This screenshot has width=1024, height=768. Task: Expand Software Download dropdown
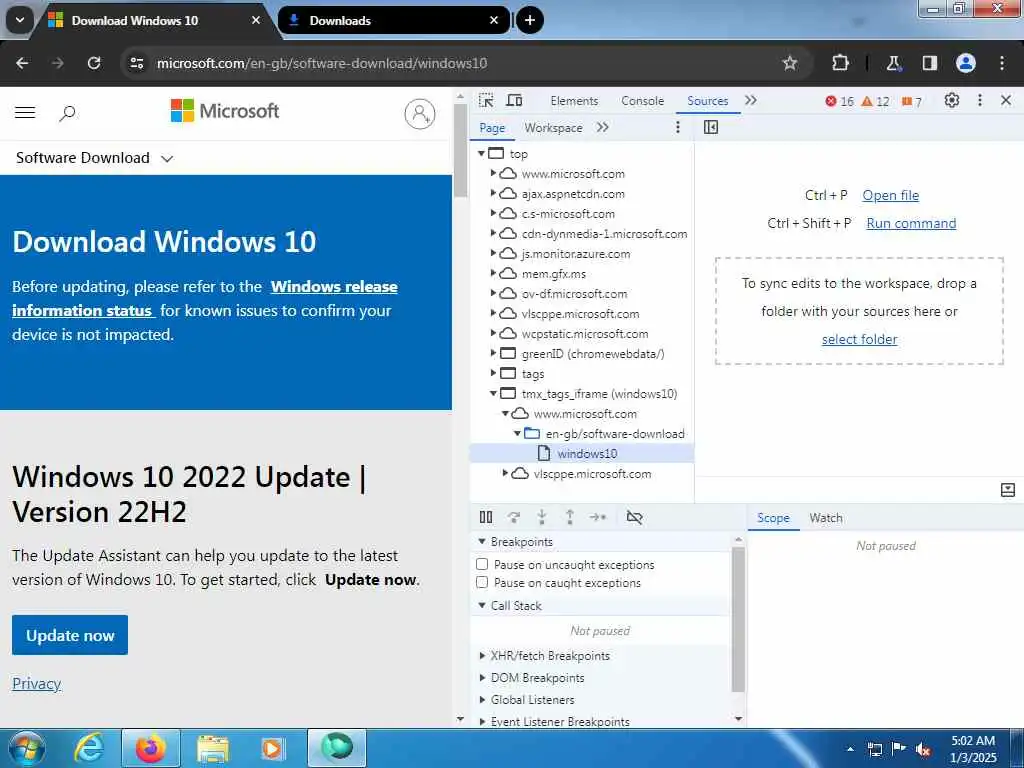click(x=95, y=158)
